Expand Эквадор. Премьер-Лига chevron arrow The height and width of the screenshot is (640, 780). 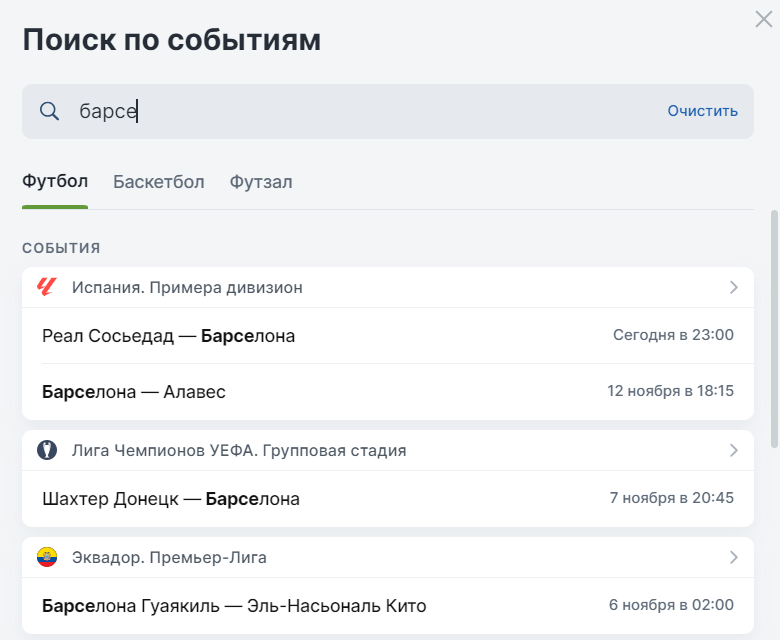[733, 557]
